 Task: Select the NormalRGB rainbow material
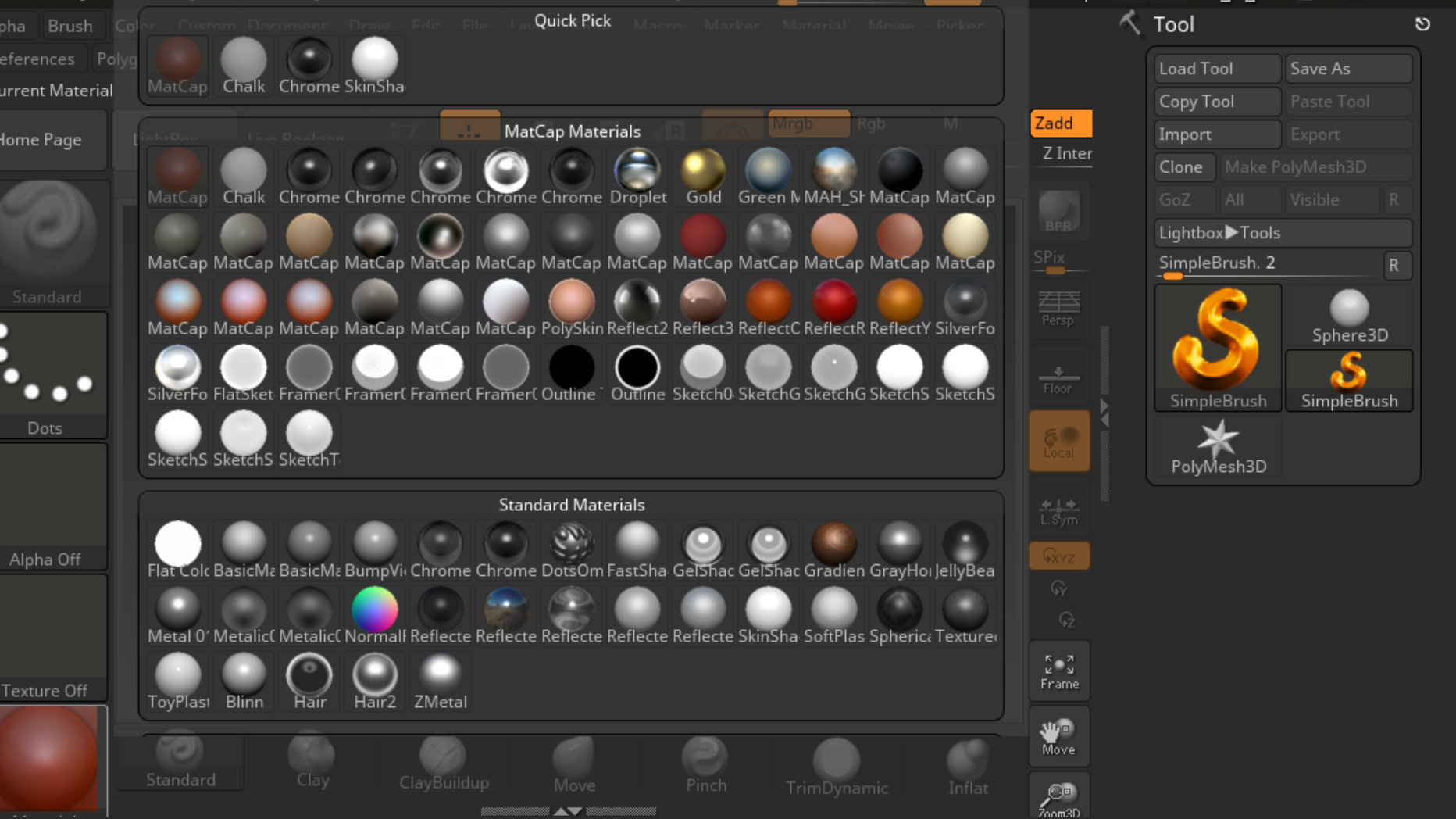coord(375,616)
